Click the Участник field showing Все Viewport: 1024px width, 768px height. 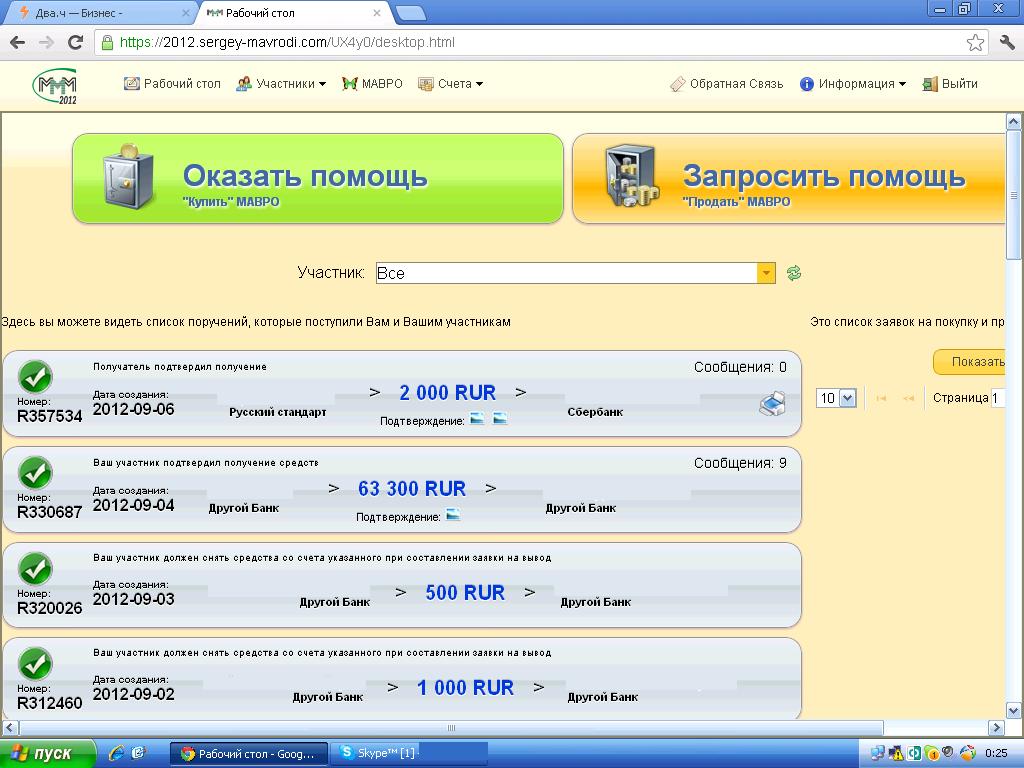click(x=566, y=273)
